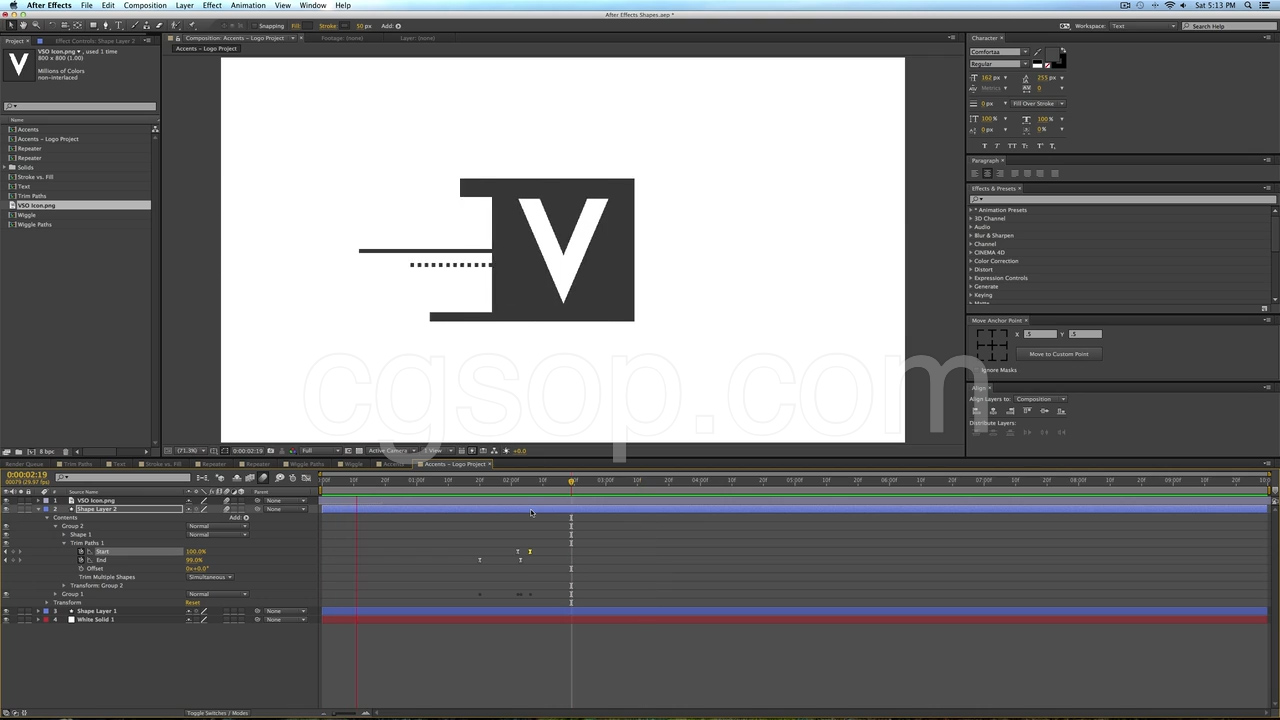Hide Shape Layer 2 visibility eye
Viewport: 1280px width, 720px height.
coord(6,509)
